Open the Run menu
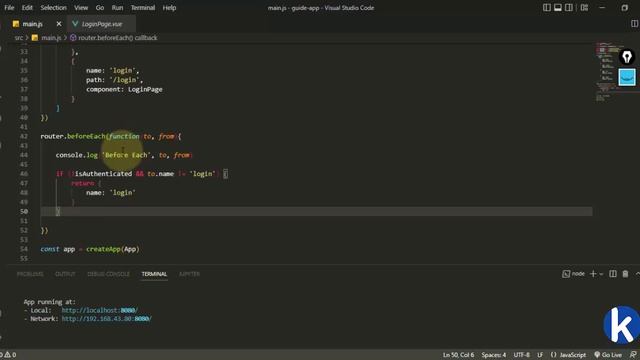Viewport: 640px width, 360px height. click(117, 8)
